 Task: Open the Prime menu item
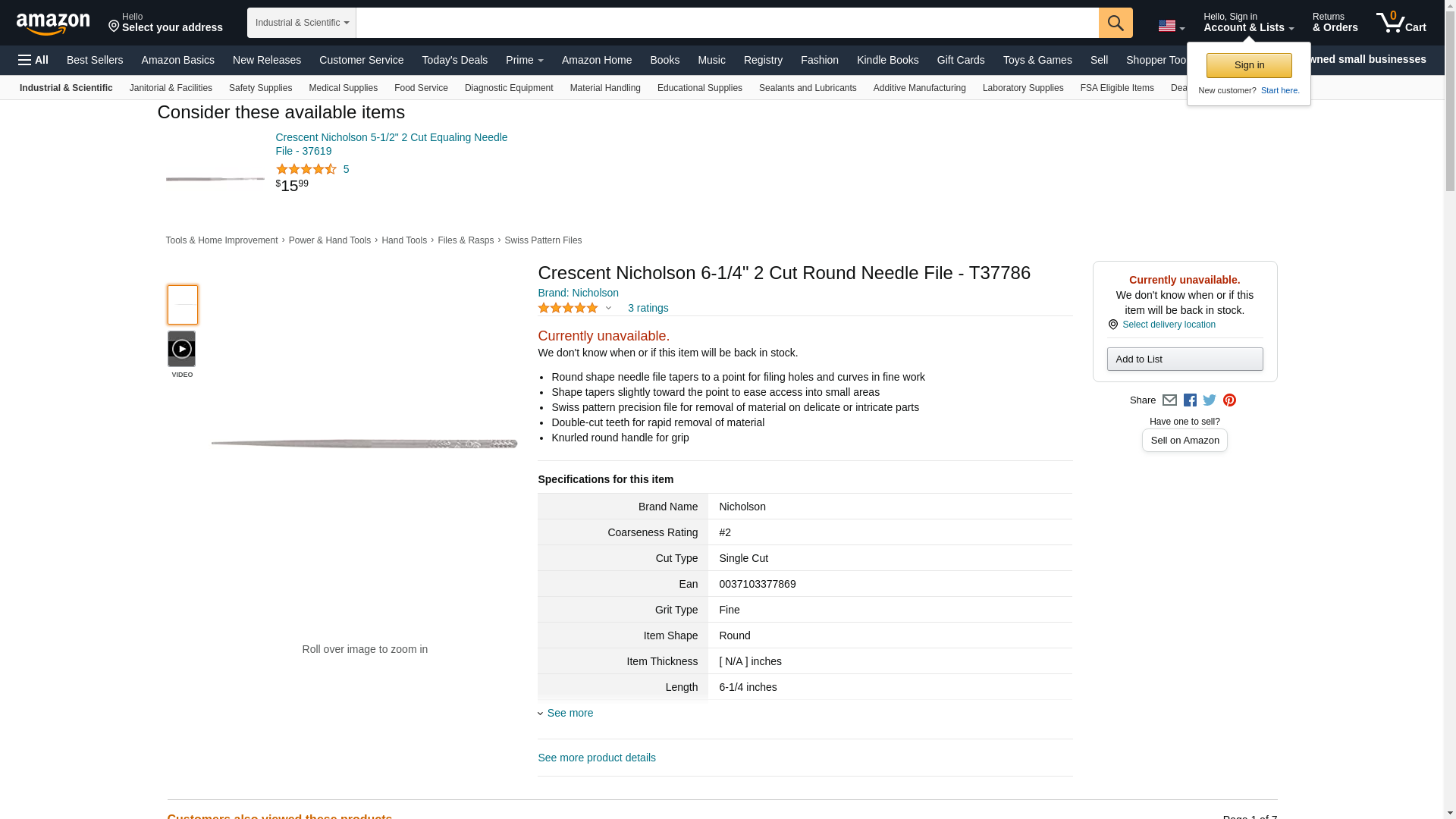click(524, 60)
